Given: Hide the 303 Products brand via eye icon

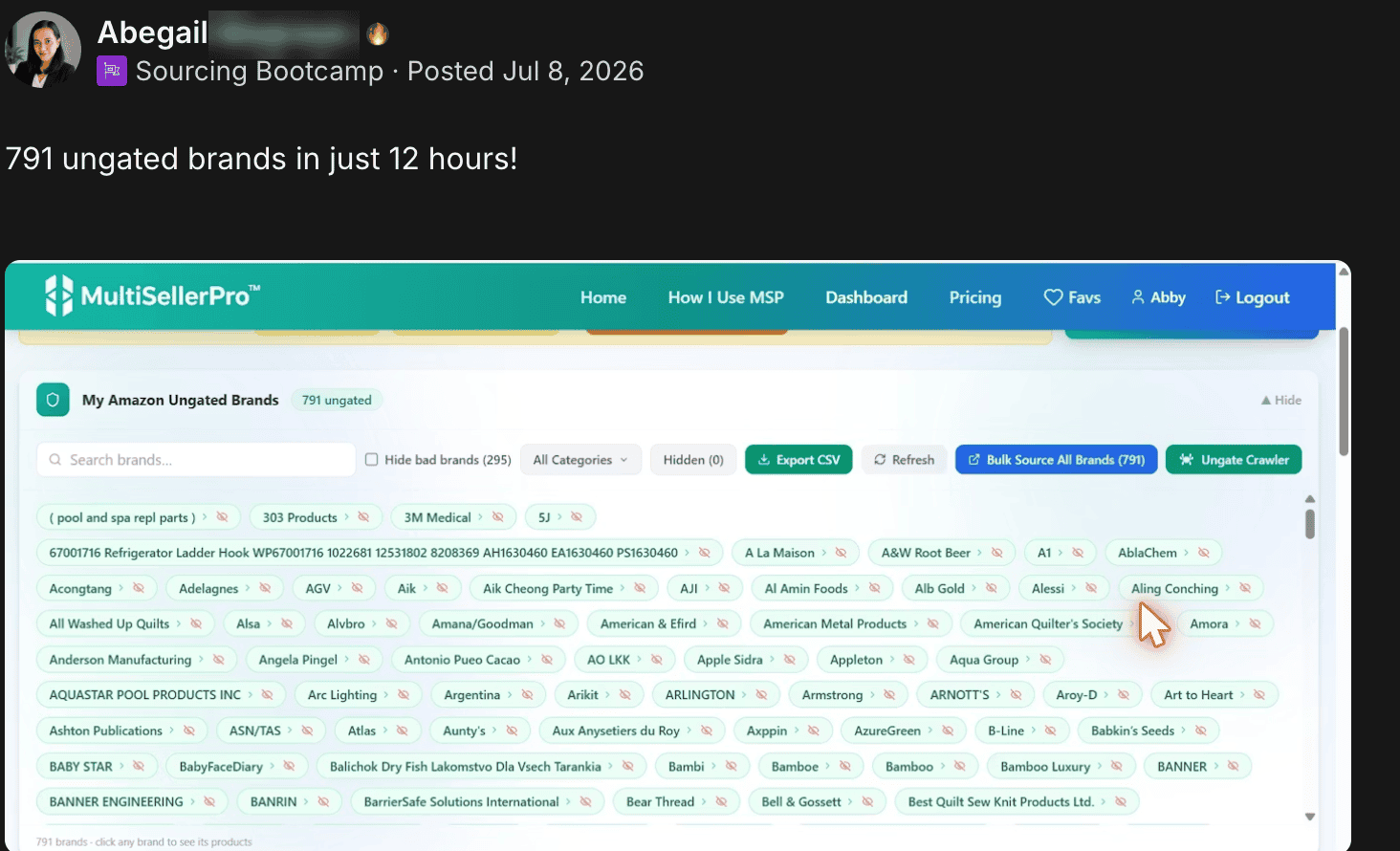Looking at the screenshot, I should point(363,517).
